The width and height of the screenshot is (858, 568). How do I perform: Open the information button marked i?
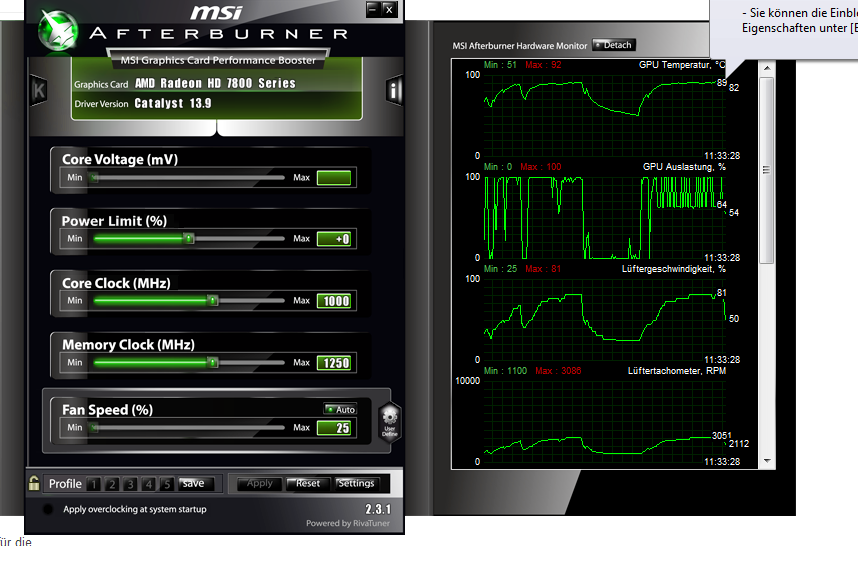click(393, 90)
